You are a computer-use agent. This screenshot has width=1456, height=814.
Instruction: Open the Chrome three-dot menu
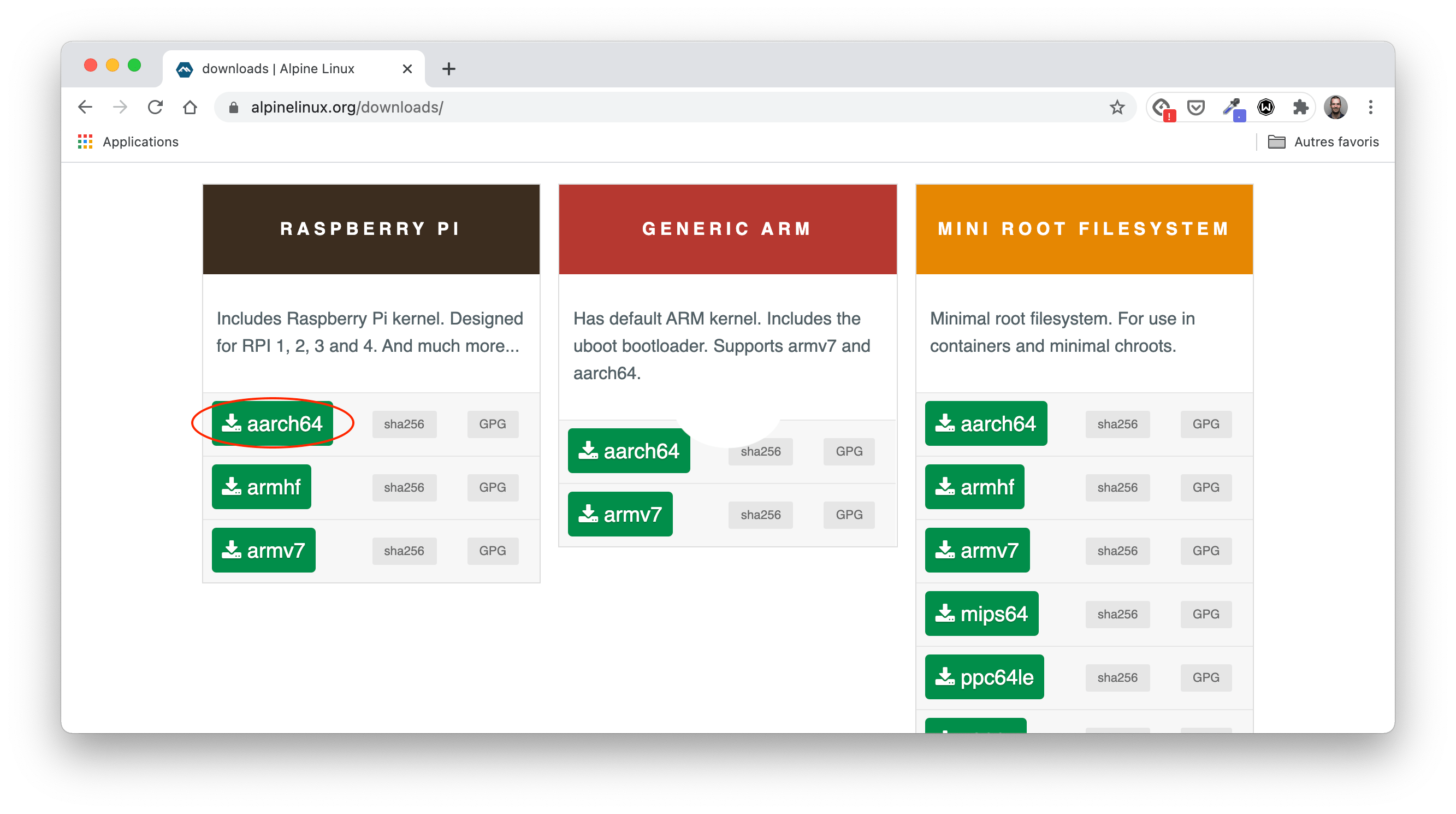pos(1371,107)
